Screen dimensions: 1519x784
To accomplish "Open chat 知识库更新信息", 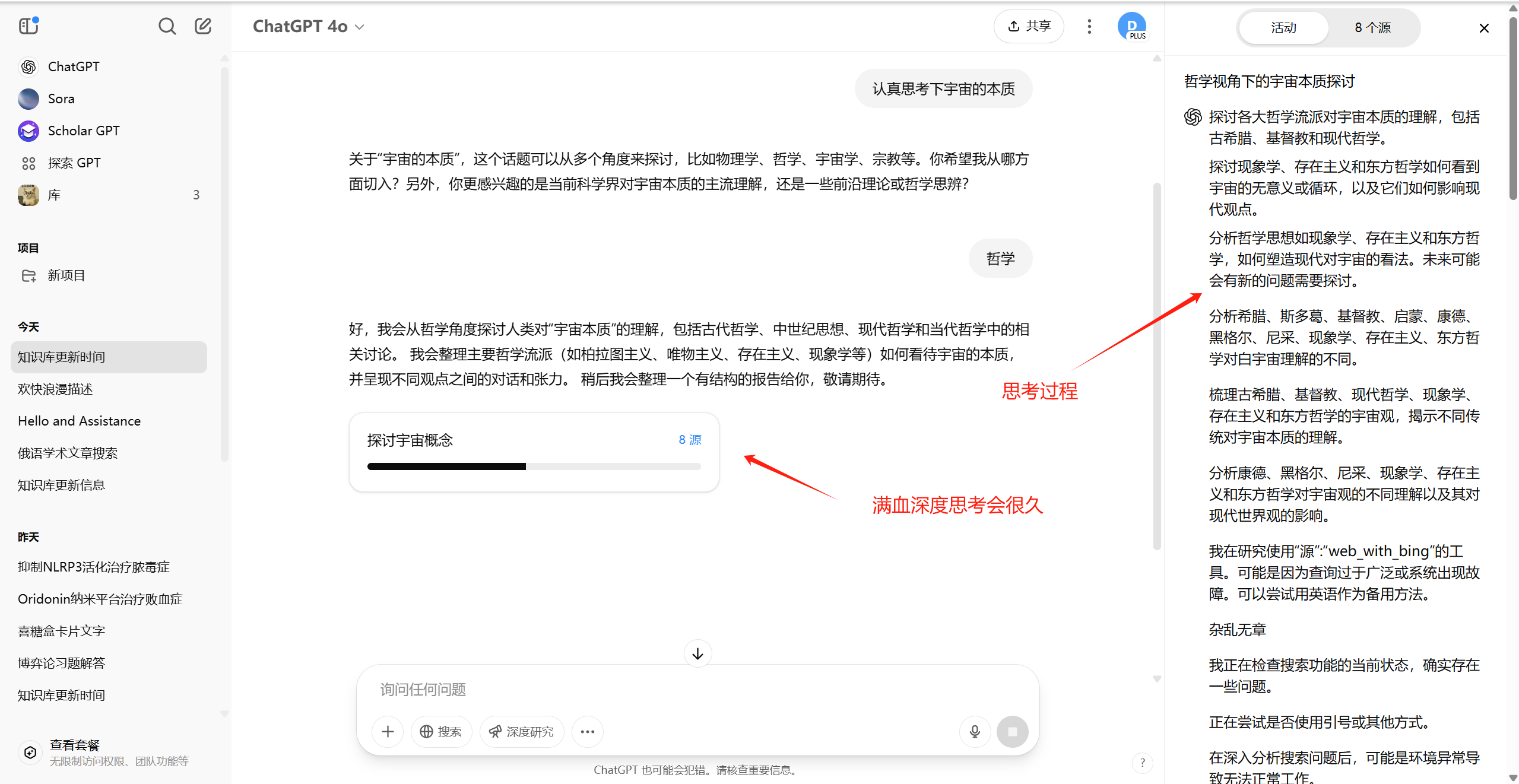I will (x=109, y=485).
